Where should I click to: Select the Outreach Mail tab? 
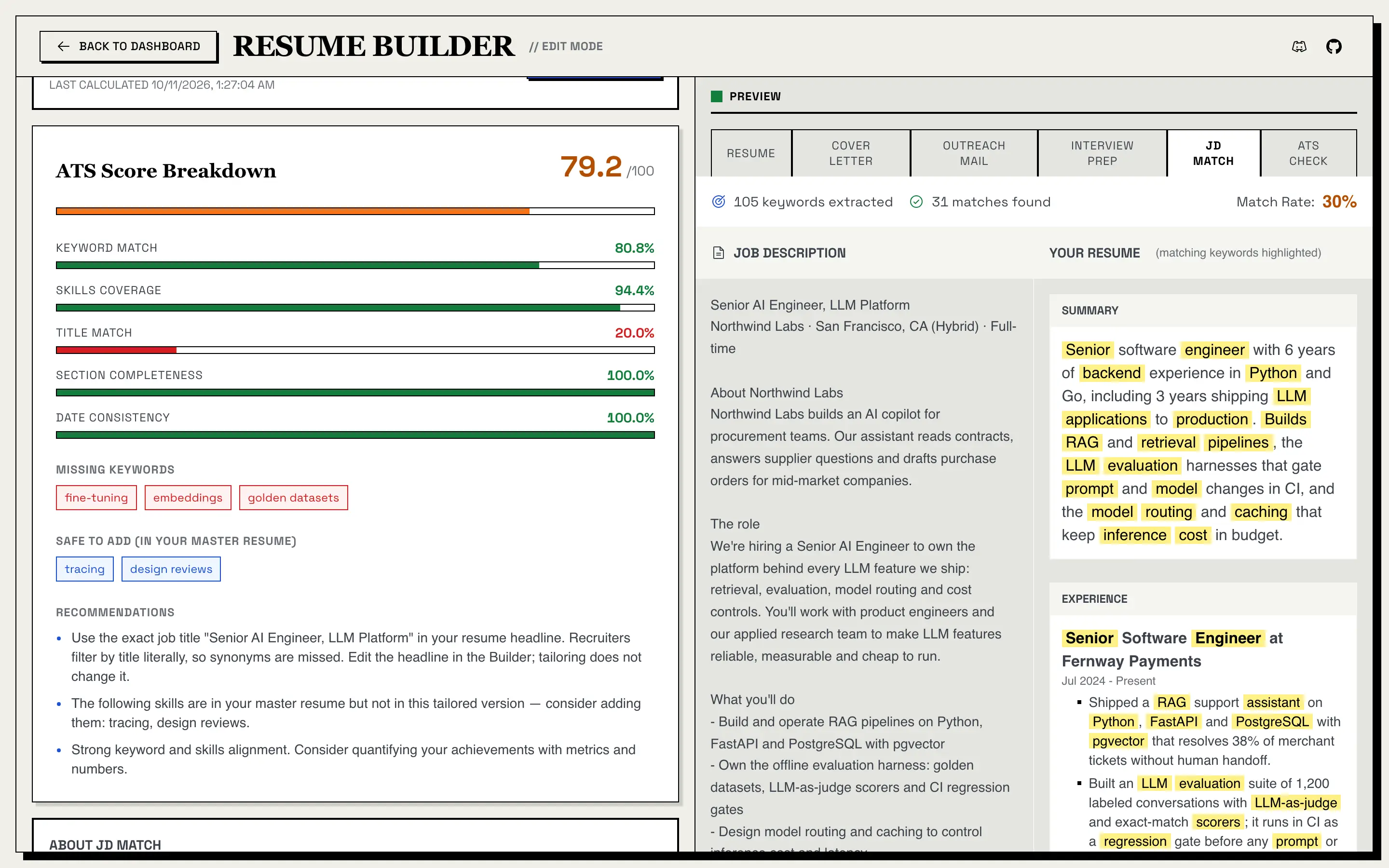point(974,153)
